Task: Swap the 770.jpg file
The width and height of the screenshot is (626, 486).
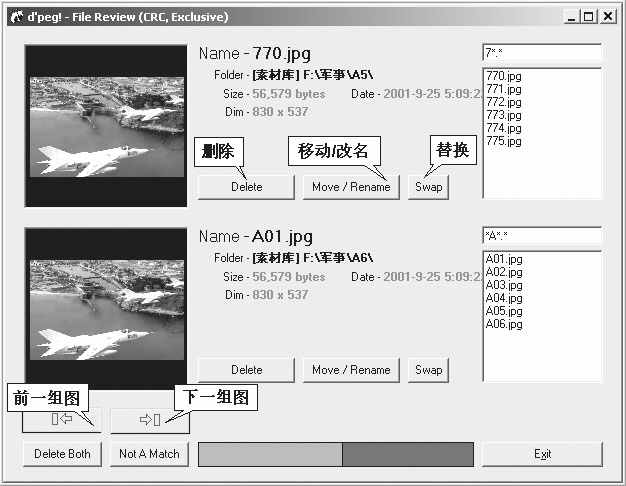Action: click(428, 187)
